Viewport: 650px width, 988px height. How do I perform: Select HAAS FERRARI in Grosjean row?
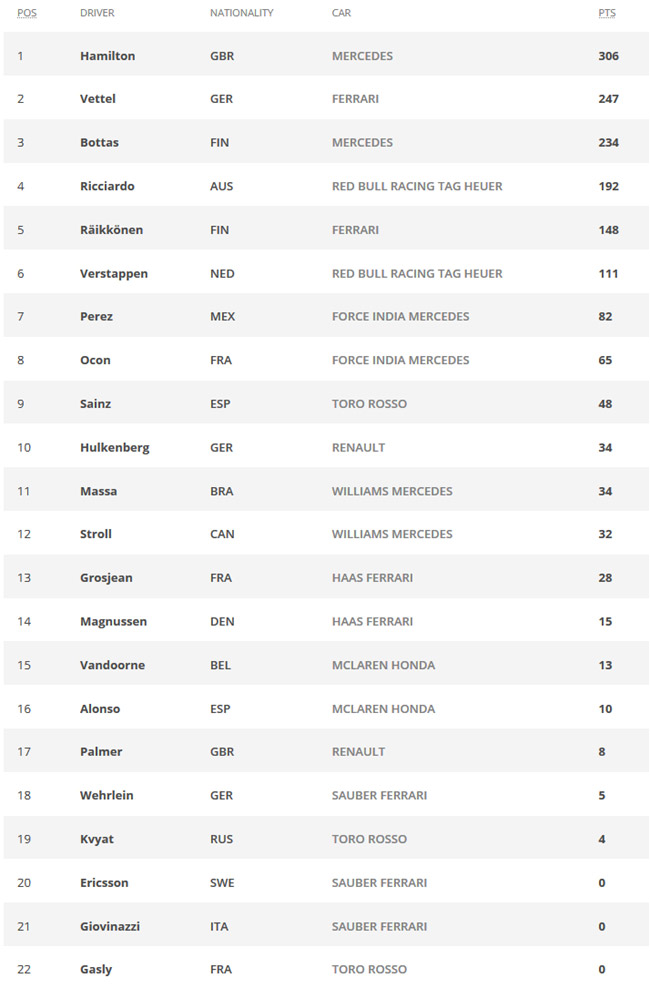(372, 578)
